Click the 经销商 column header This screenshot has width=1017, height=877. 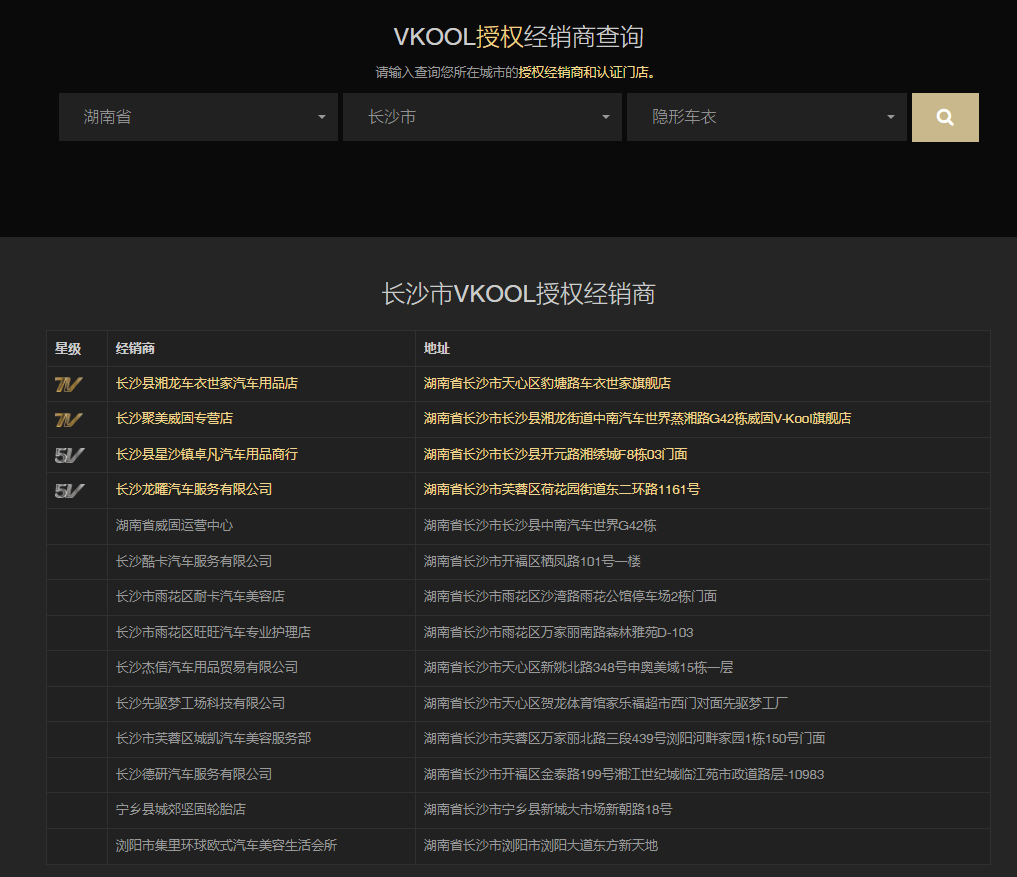click(x=135, y=348)
